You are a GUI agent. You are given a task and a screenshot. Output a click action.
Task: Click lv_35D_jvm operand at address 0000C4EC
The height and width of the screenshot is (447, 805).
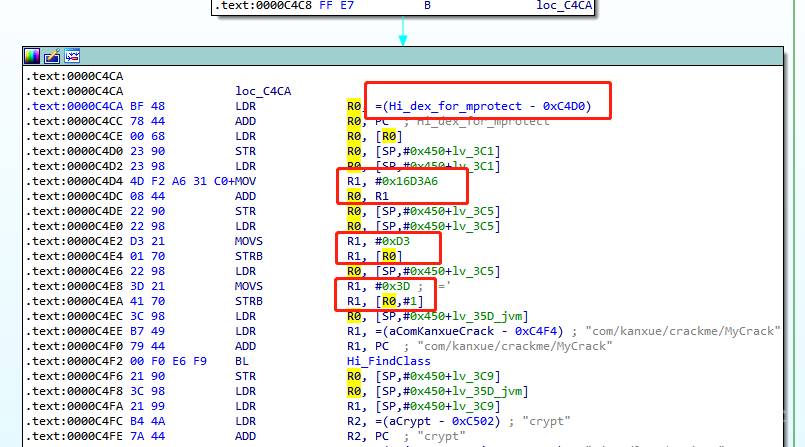[488, 316]
